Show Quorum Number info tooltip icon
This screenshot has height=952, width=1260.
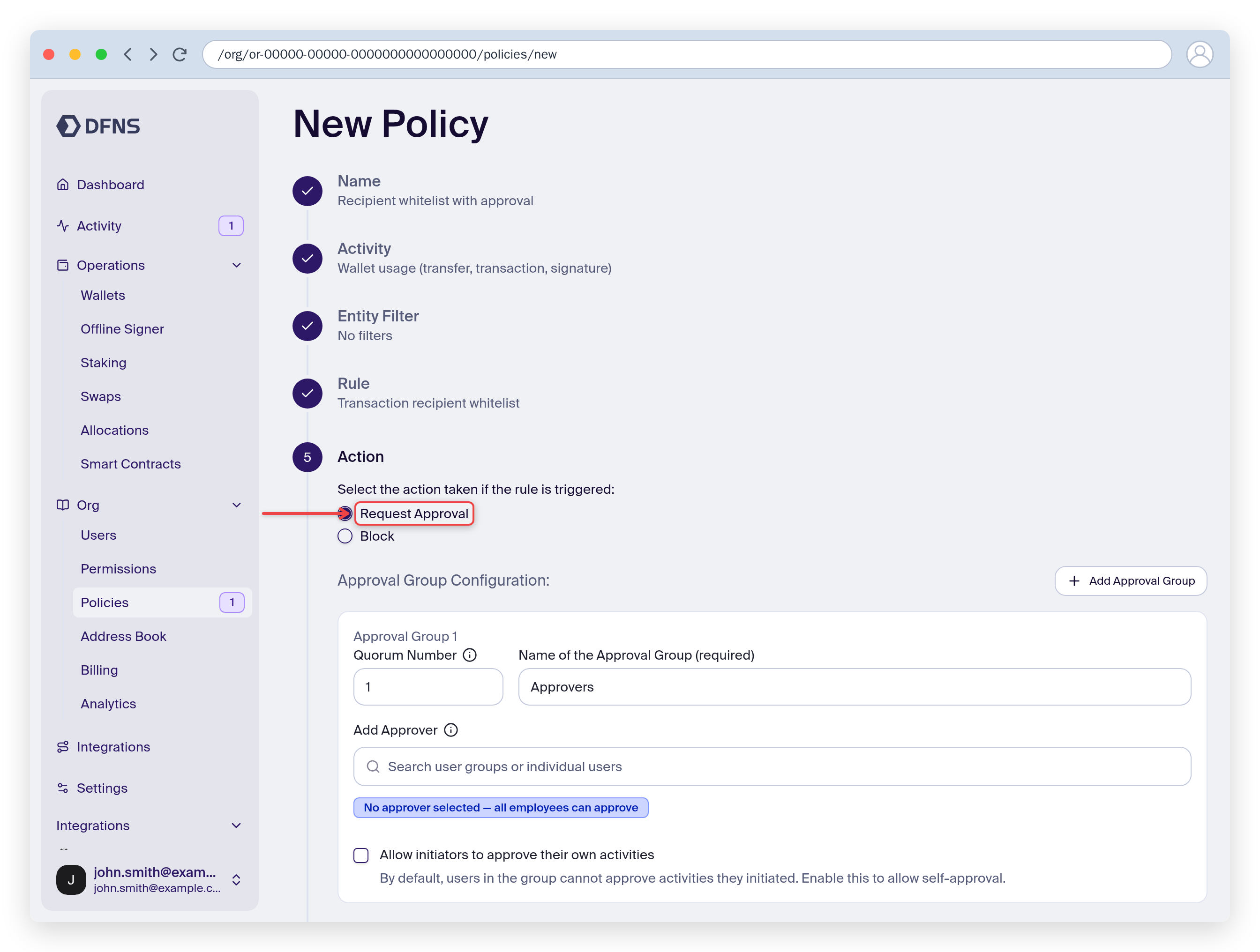point(470,655)
